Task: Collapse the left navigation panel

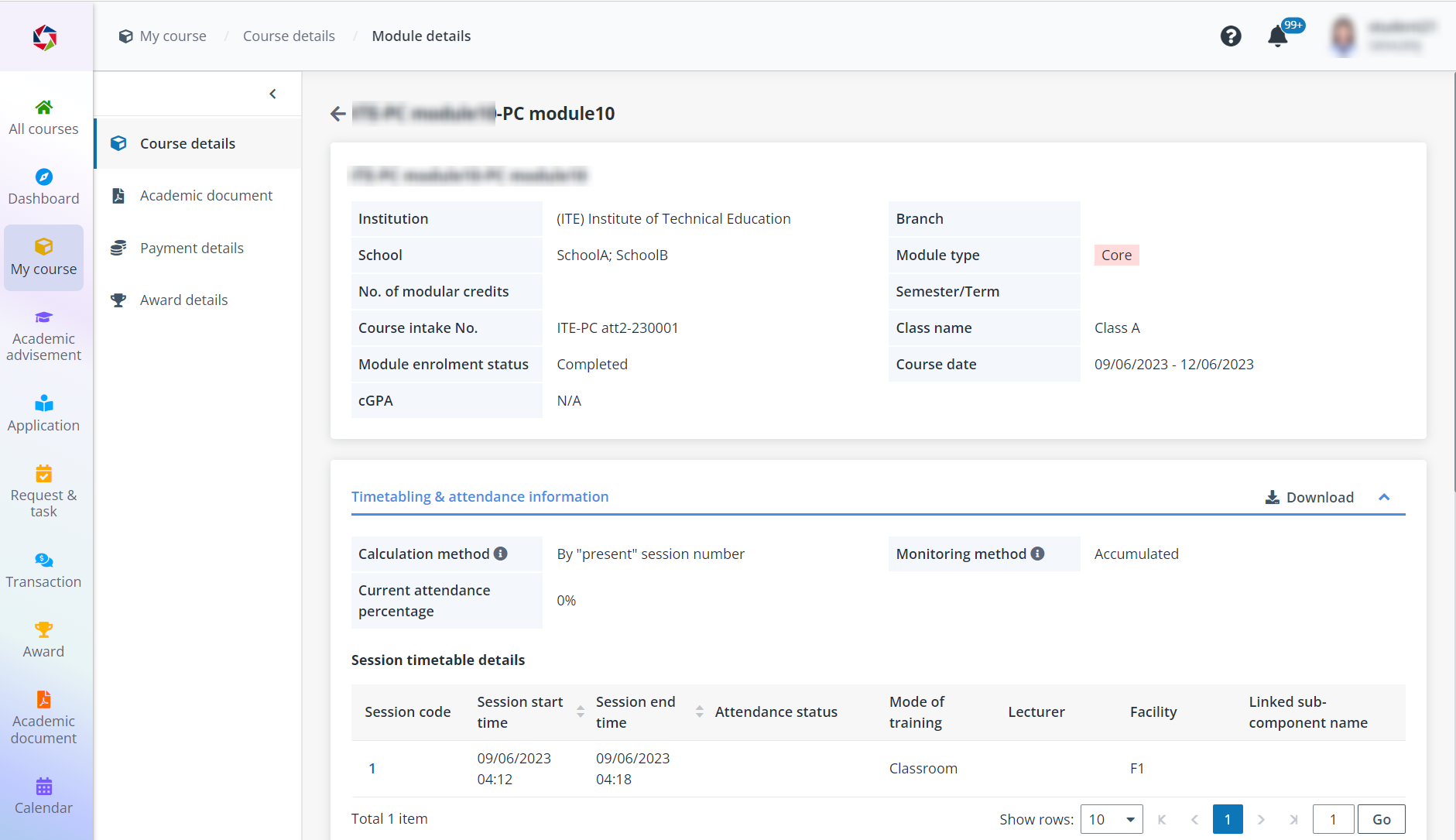Action: (x=272, y=93)
